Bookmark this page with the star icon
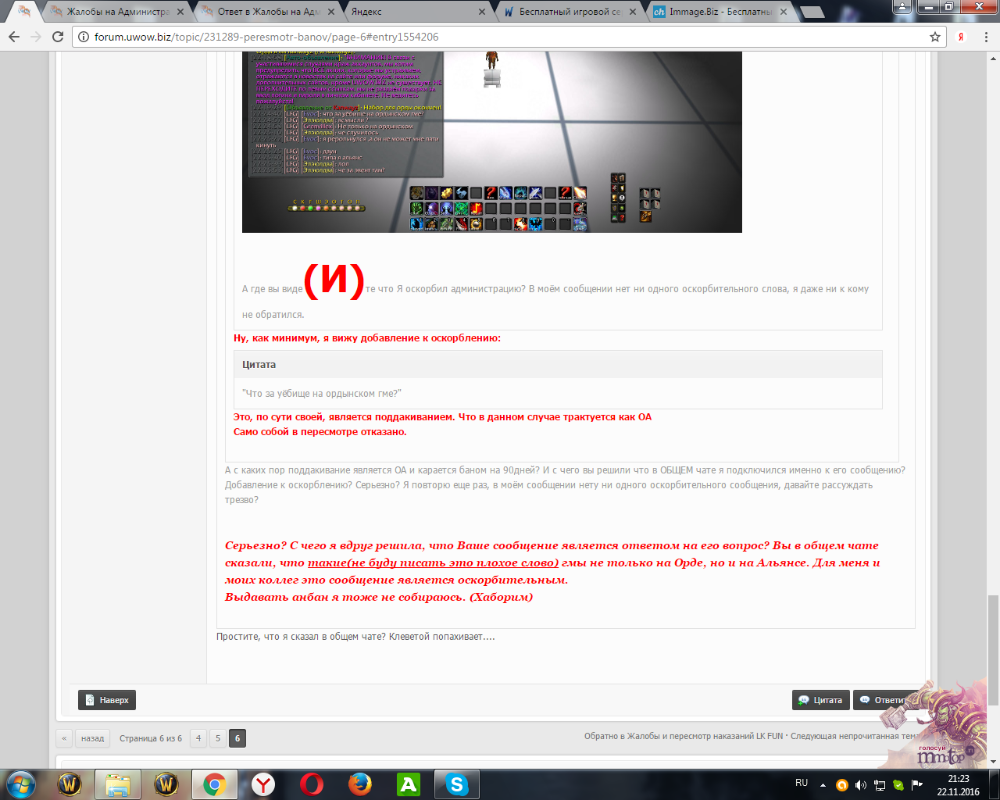This screenshot has height=800, width=1000. point(935,37)
